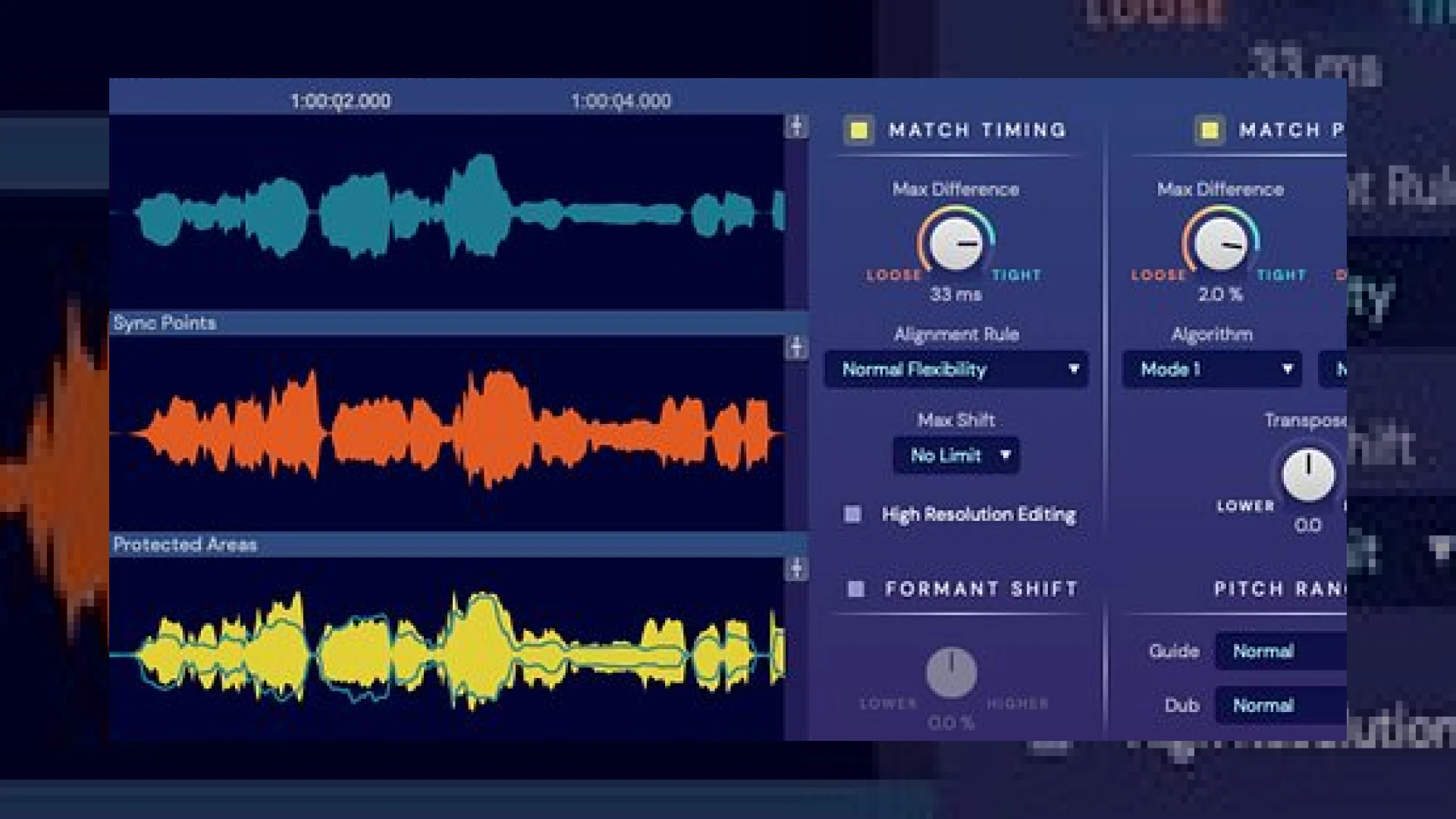Click the dub track vertical zoom icon
Image resolution: width=1456 pixels, height=819 pixels.
tap(795, 347)
